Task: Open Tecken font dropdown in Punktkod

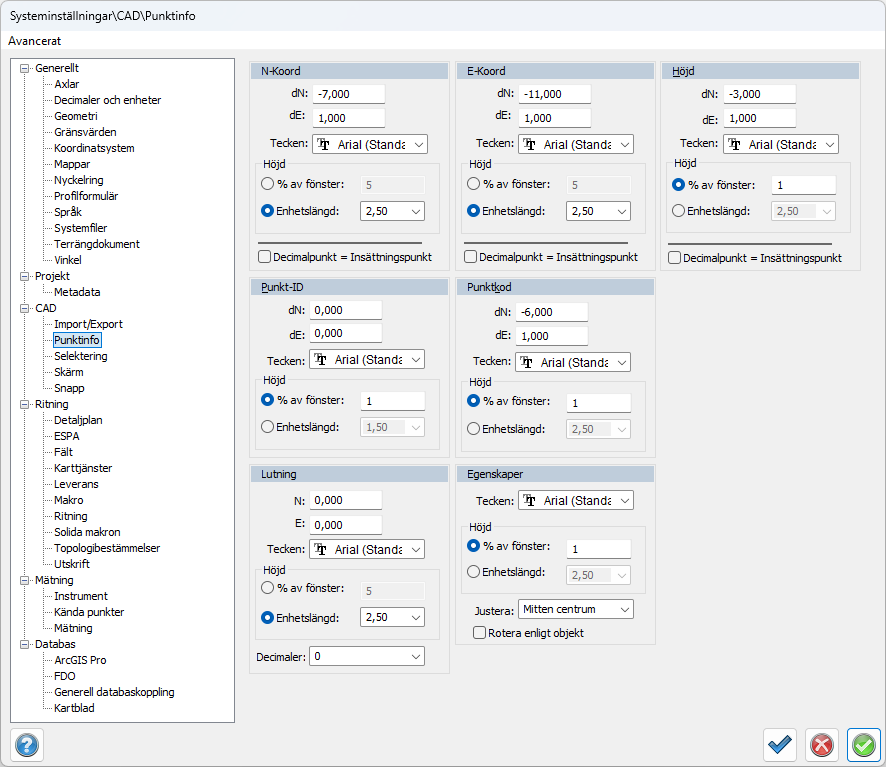Action: (x=572, y=362)
